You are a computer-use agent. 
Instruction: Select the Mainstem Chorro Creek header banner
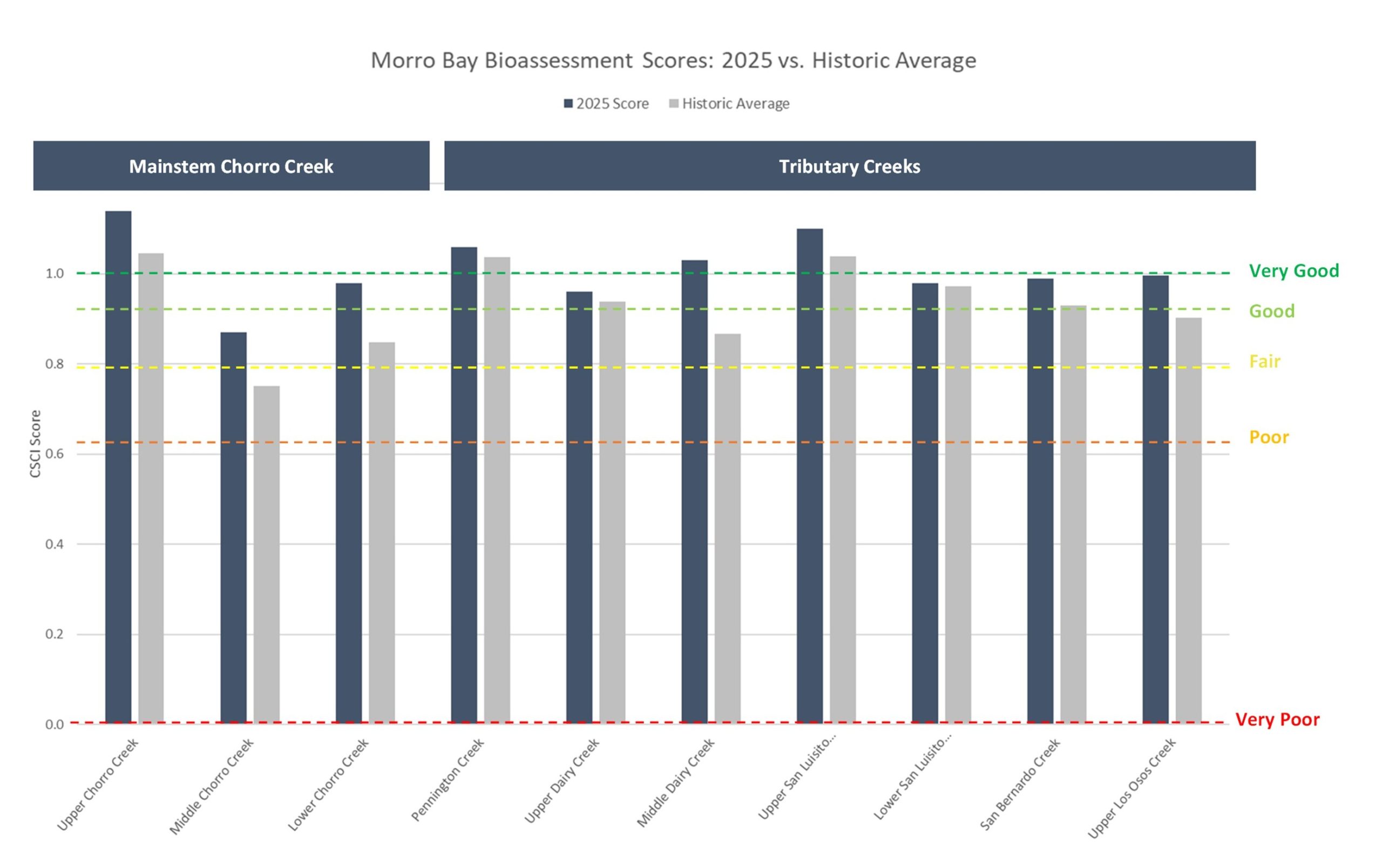pyautogui.click(x=231, y=166)
